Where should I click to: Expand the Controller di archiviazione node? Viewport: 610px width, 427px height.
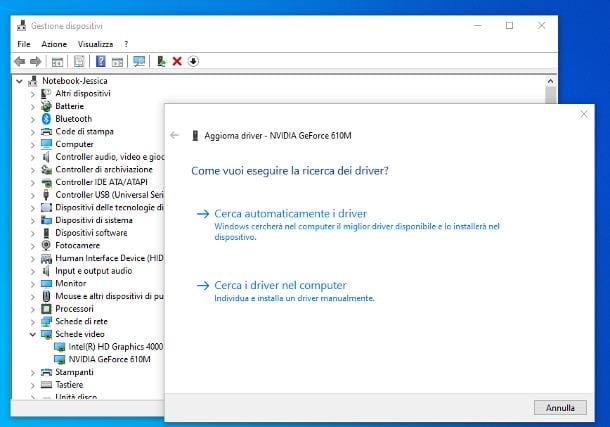tap(33, 170)
